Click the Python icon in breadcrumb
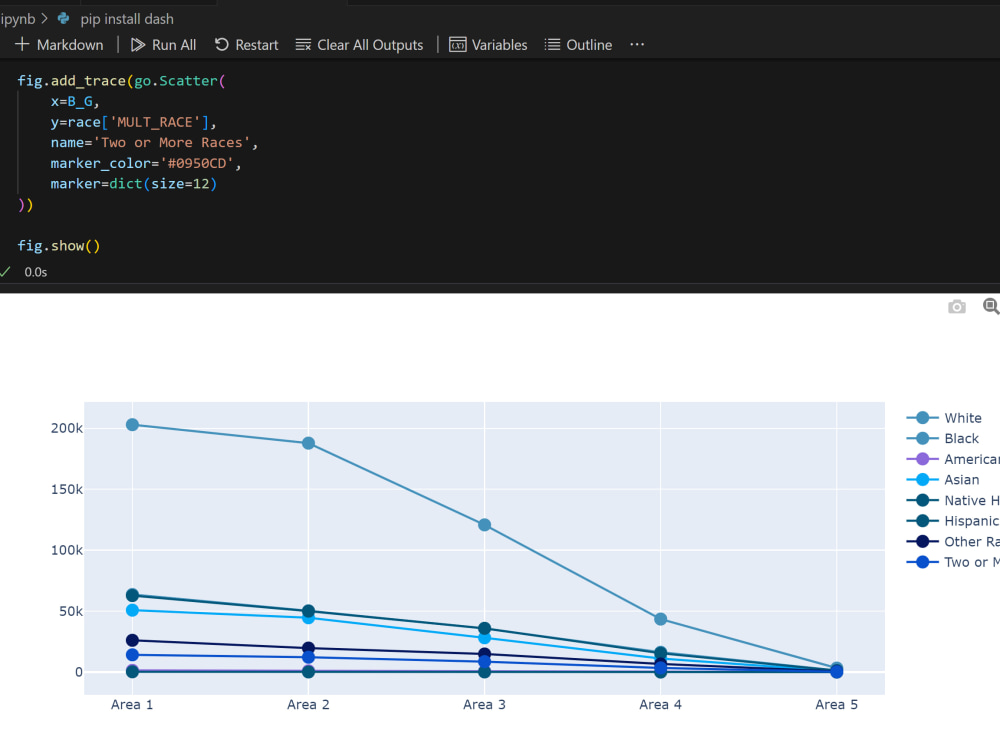The width and height of the screenshot is (1000, 750). [x=63, y=18]
